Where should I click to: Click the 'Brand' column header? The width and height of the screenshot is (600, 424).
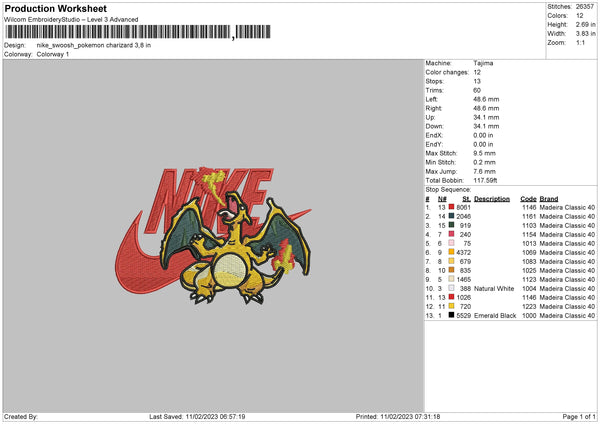(x=549, y=199)
